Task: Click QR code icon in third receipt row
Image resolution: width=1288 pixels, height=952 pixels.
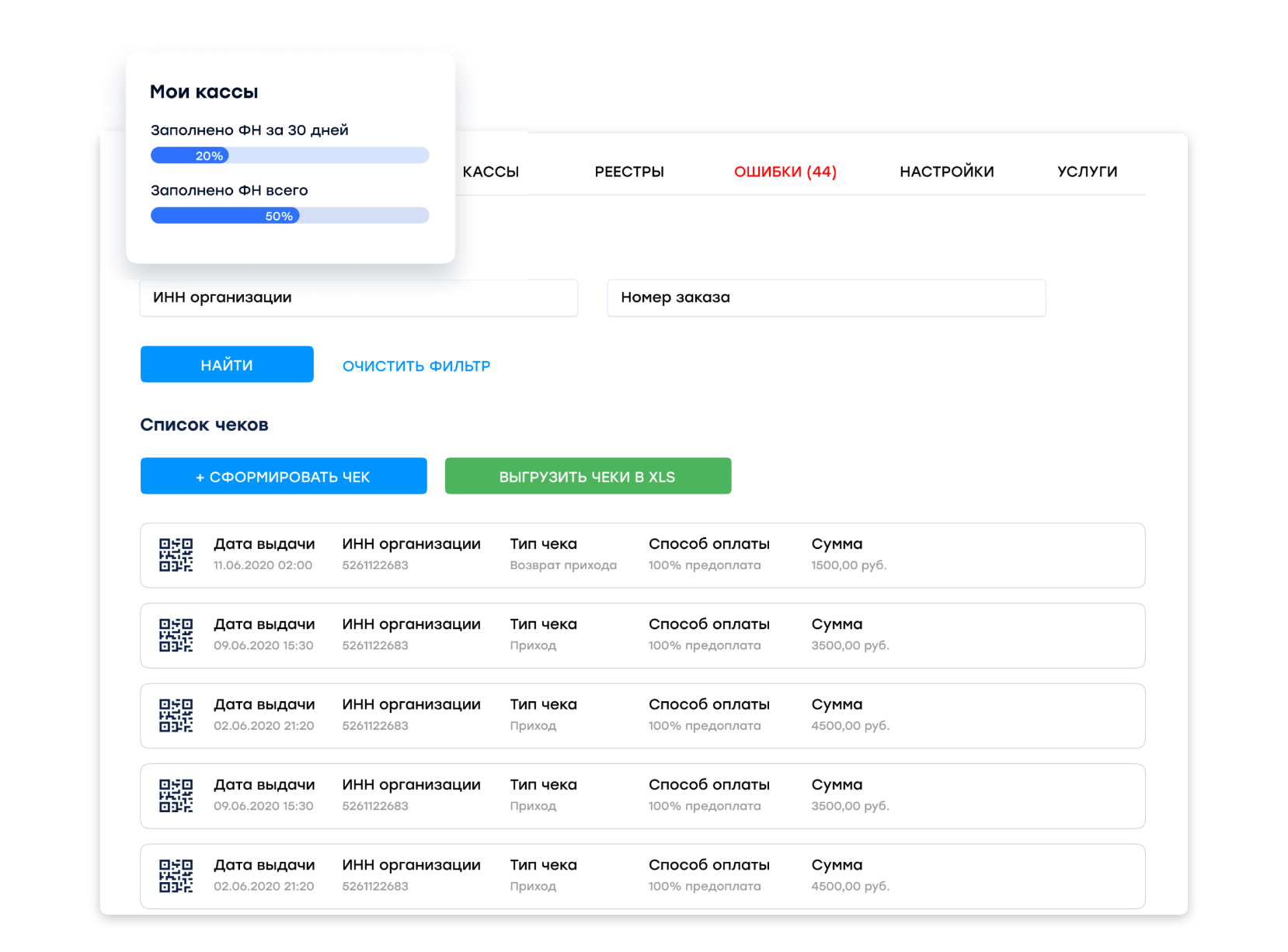Action: (x=176, y=715)
